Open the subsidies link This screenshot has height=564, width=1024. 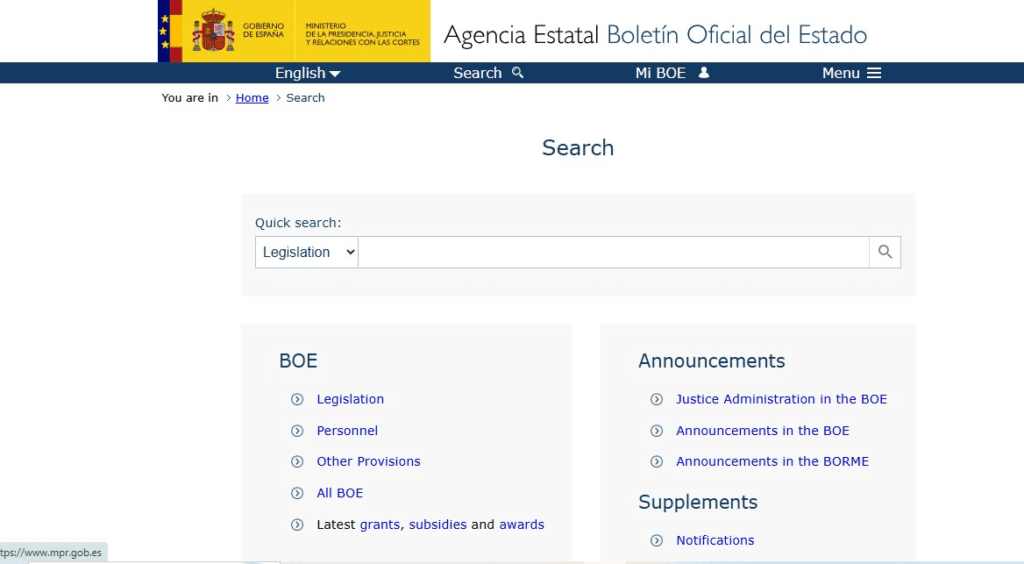(x=438, y=525)
